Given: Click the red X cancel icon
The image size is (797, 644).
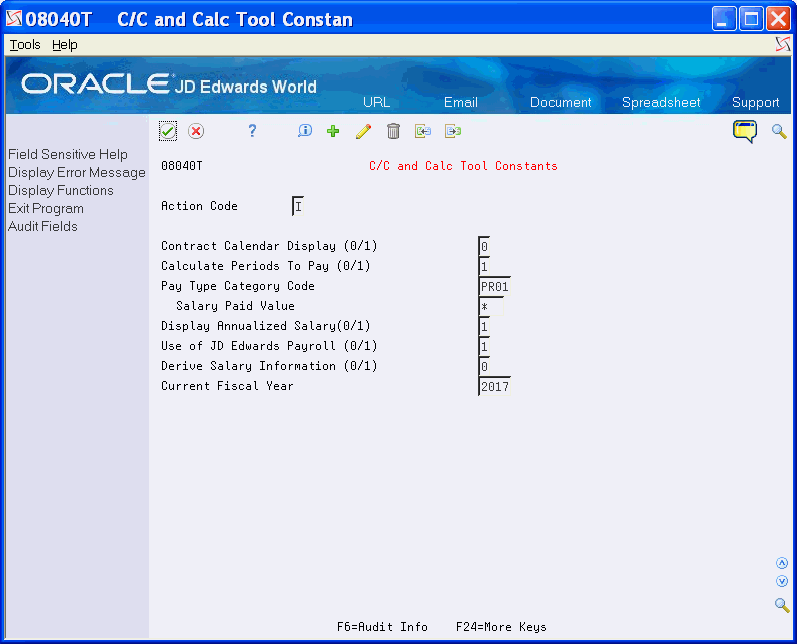Looking at the screenshot, I should [196, 131].
